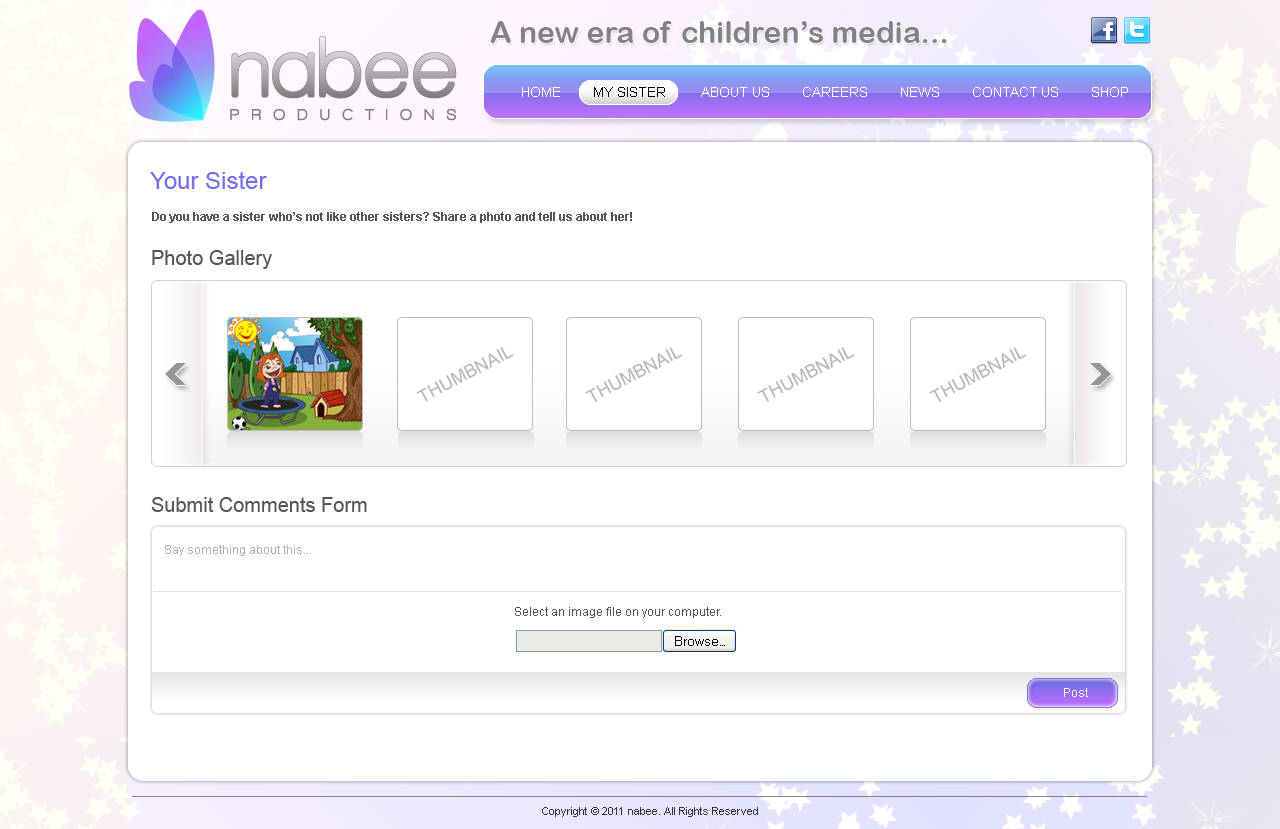Go to the CAREERS page
The width and height of the screenshot is (1280, 829).
coord(835,92)
